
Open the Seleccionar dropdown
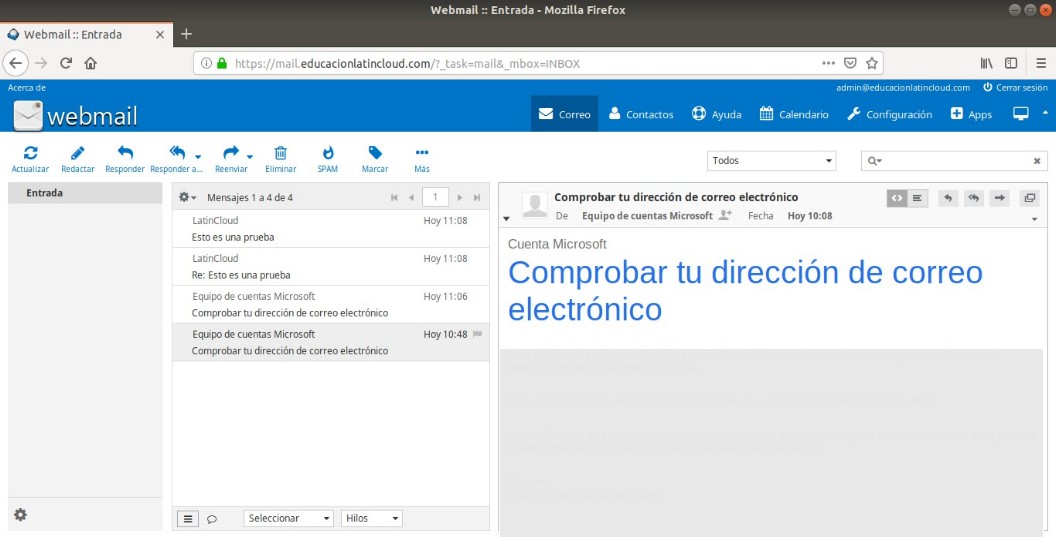pyautogui.click(x=289, y=518)
